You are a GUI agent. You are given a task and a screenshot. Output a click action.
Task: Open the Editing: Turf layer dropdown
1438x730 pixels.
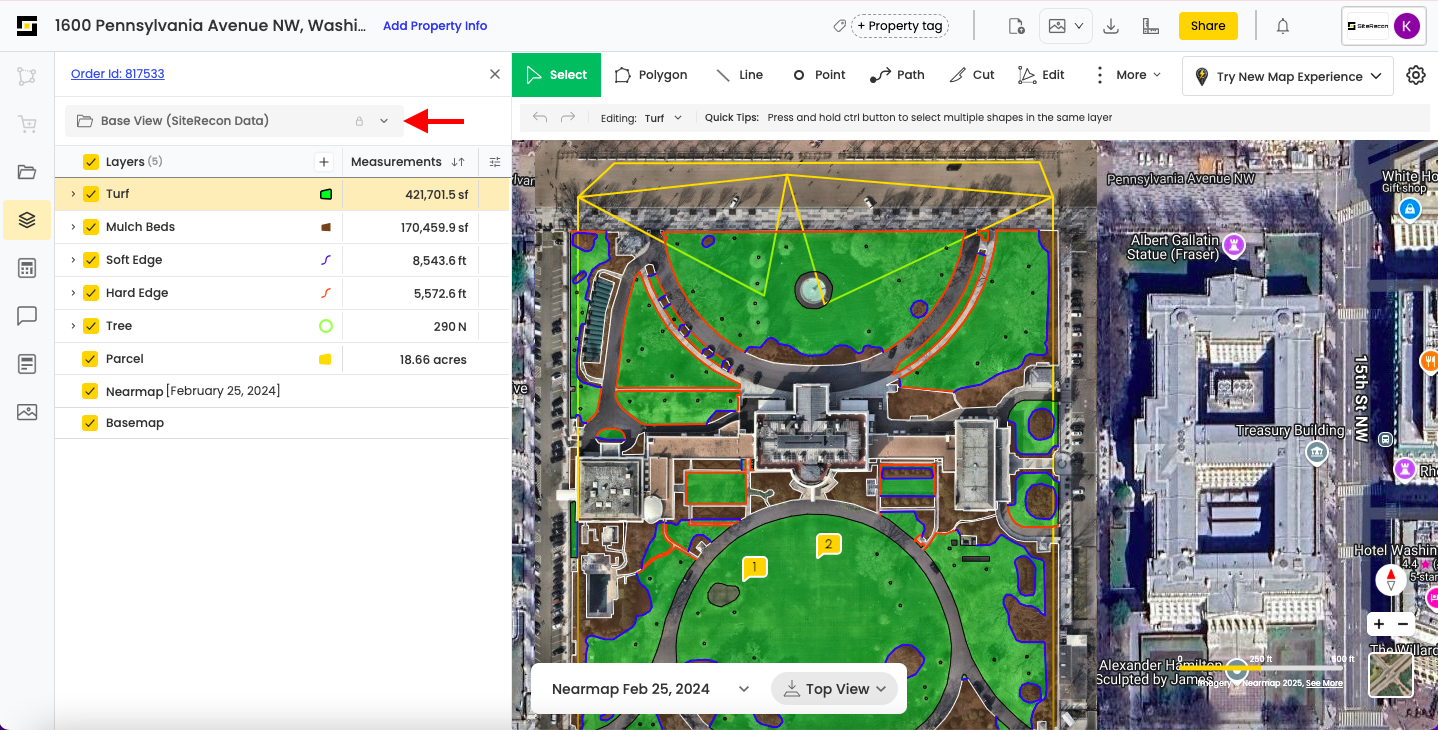[662, 118]
